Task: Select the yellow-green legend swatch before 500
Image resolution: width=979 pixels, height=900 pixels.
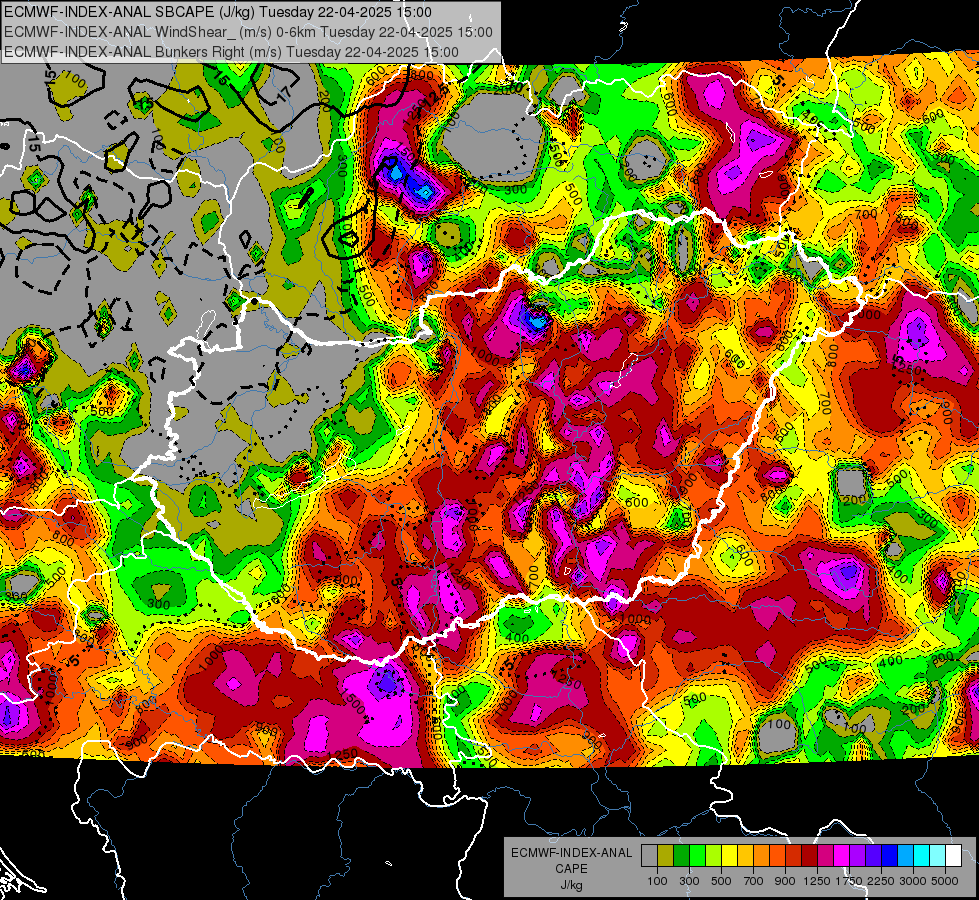Action: coord(714,856)
